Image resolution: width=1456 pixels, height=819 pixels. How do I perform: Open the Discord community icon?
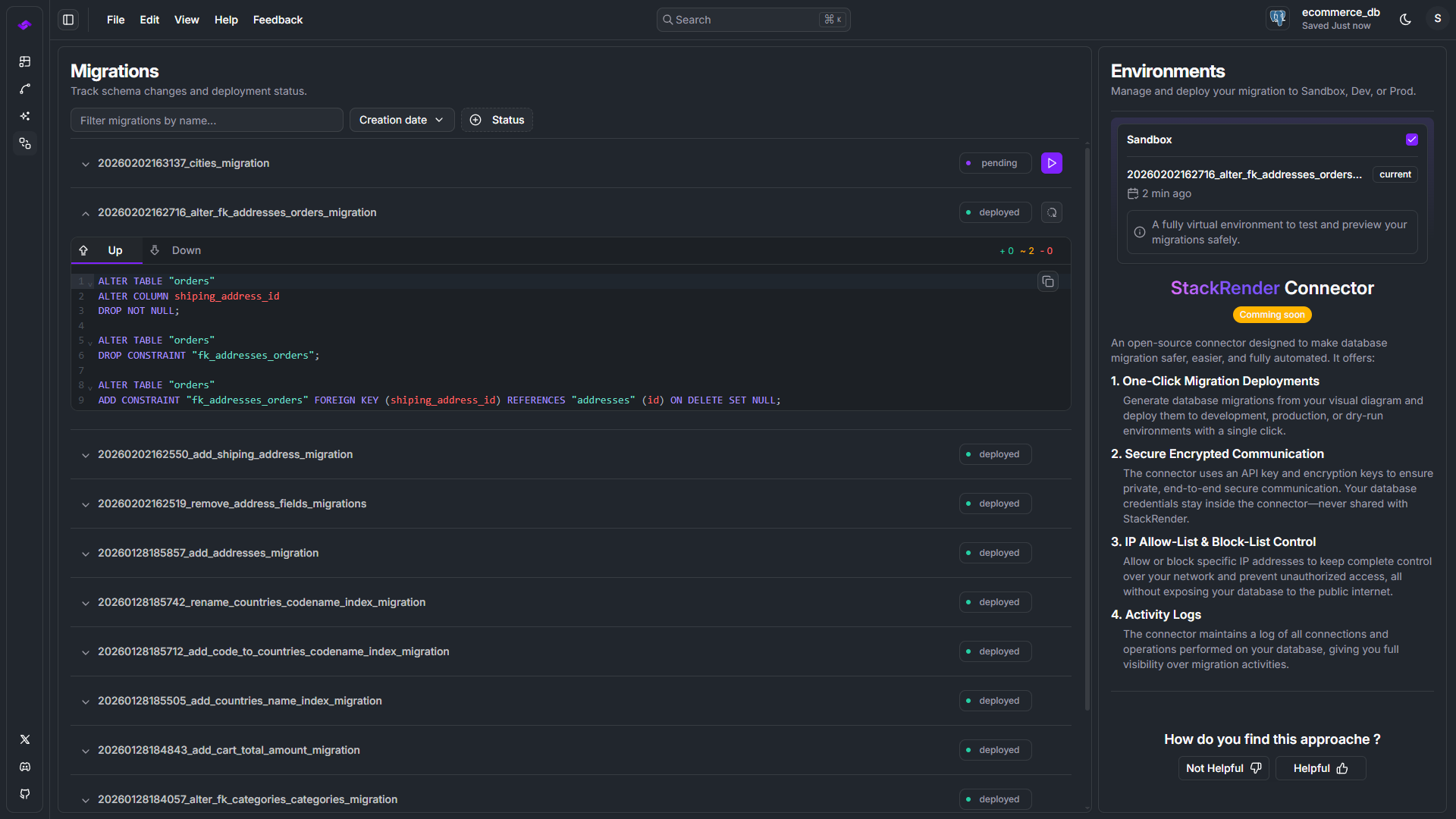25,767
